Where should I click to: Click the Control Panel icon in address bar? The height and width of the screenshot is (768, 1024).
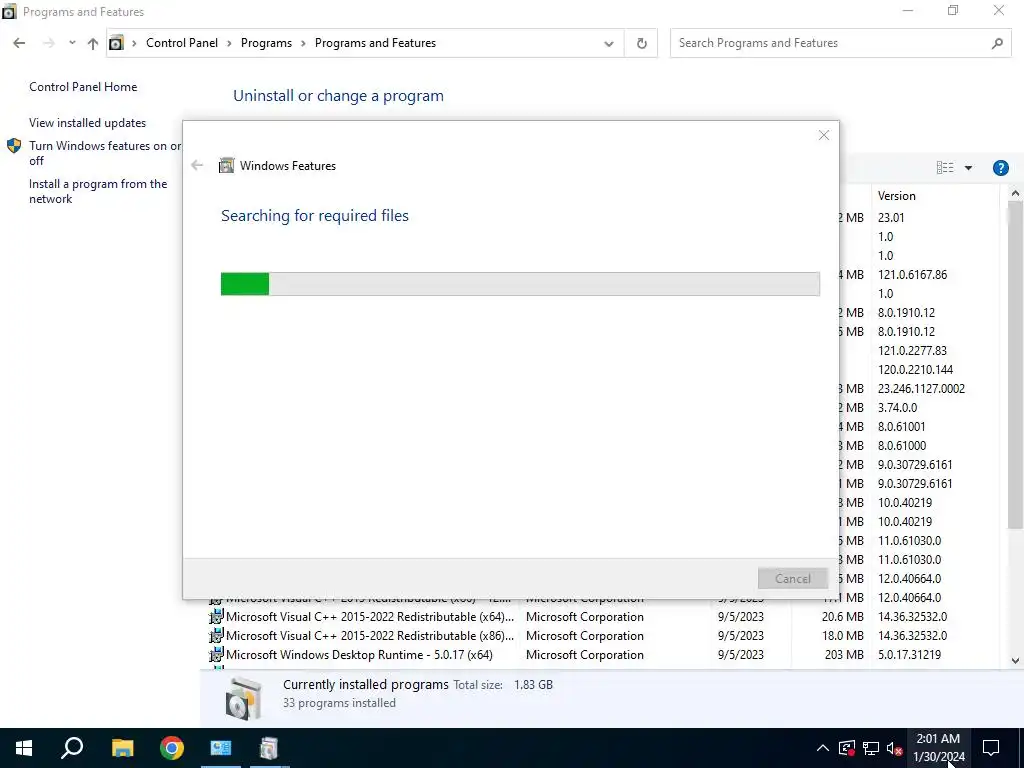coord(116,43)
